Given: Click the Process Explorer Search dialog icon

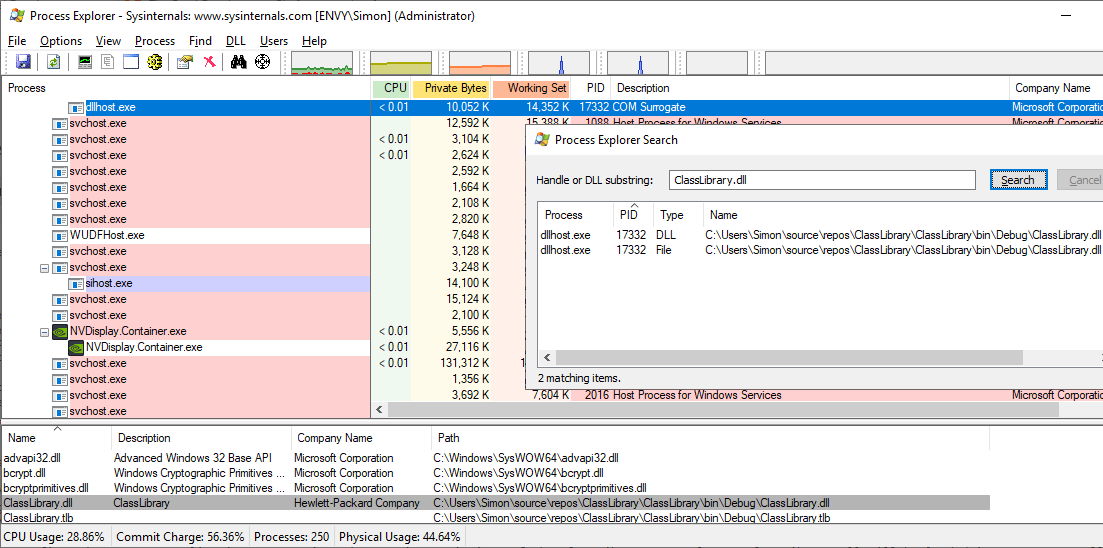Looking at the screenshot, I should point(542,139).
